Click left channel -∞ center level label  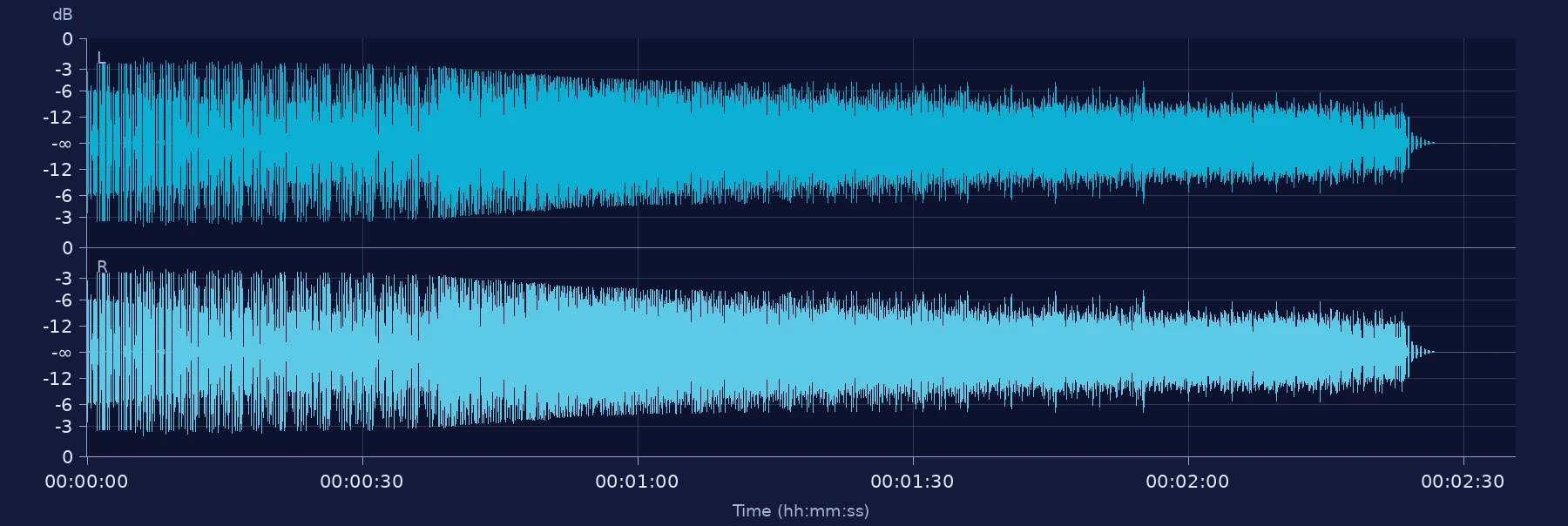pyautogui.click(x=62, y=144)
